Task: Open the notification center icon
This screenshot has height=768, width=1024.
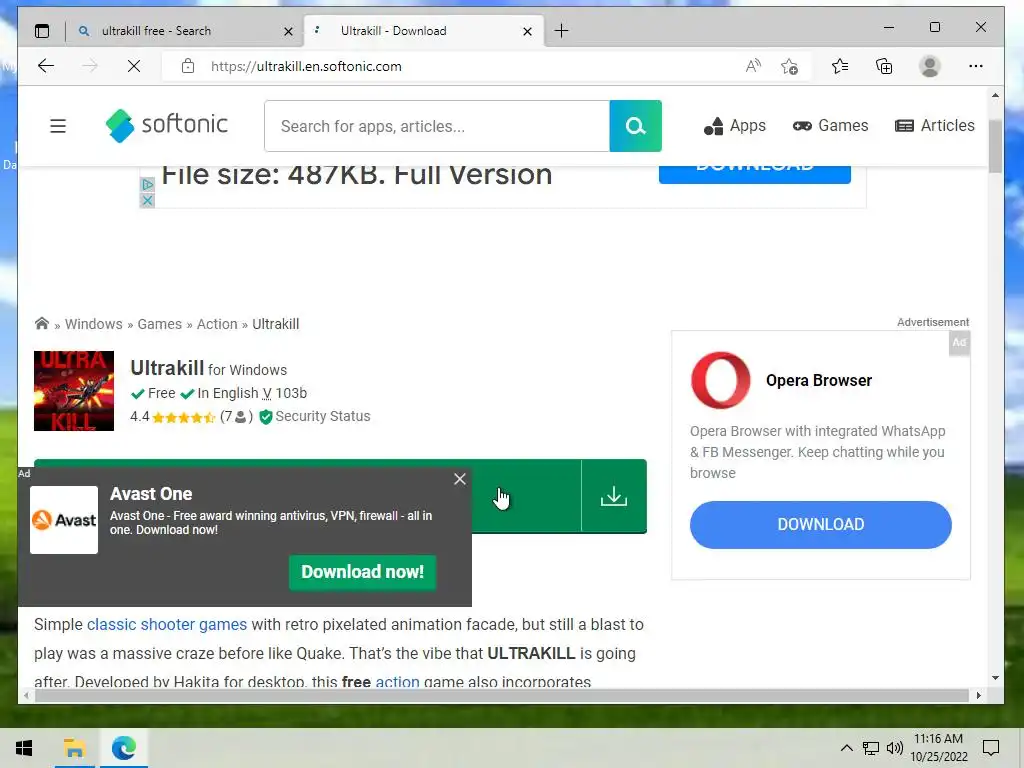Action: tap(991, 748)
